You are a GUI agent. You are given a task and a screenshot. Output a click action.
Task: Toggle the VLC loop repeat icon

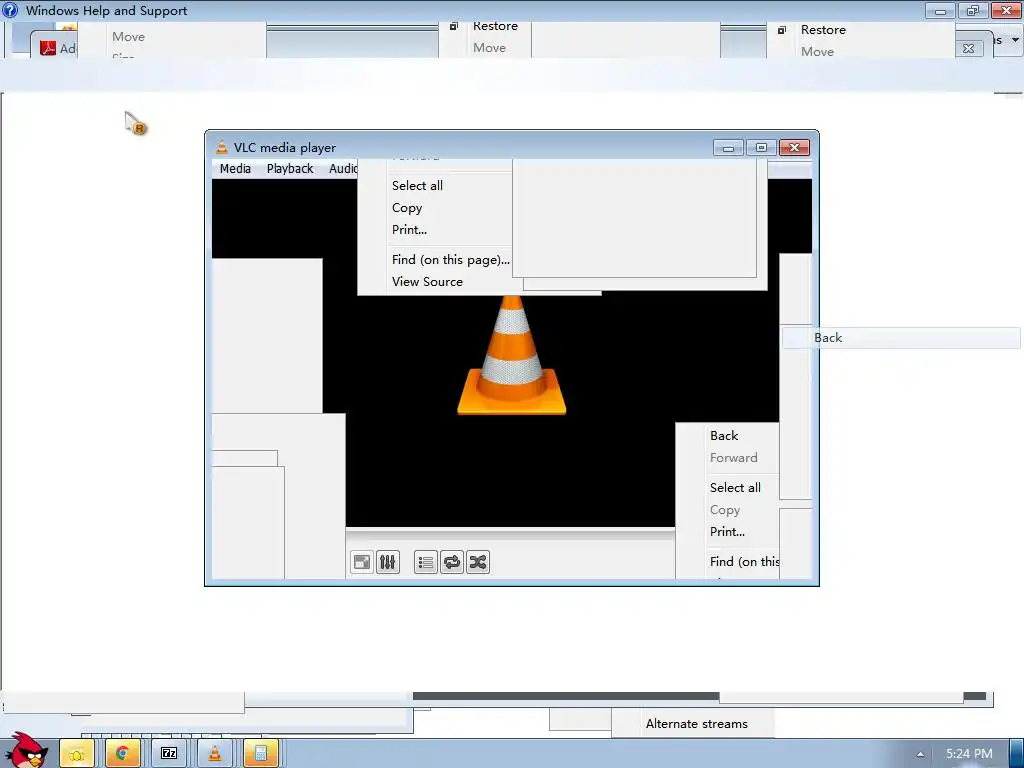(x=452, y=562)
